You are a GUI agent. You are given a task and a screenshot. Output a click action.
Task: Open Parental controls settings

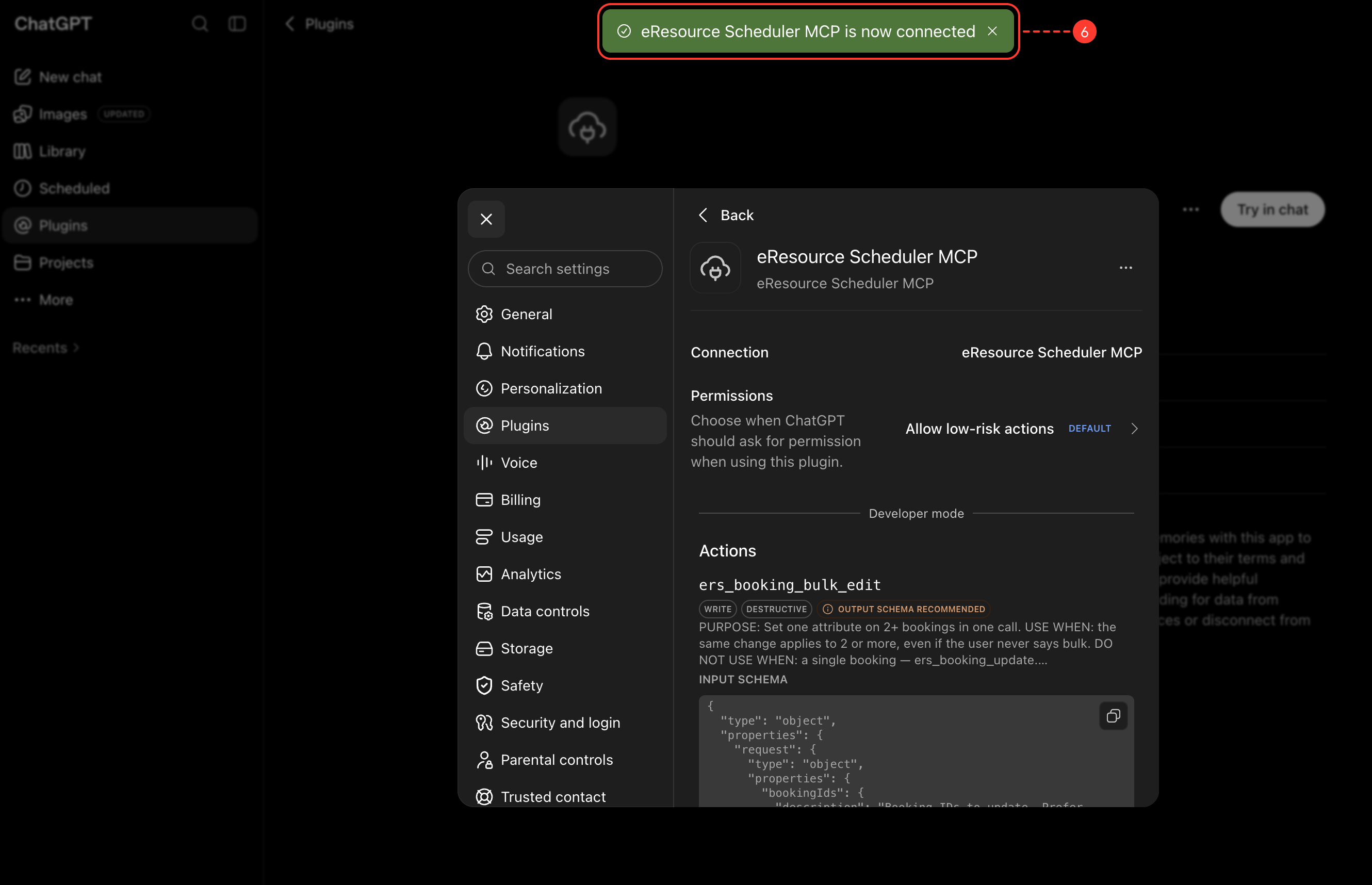pyautogui.click(x=565, y=760)
